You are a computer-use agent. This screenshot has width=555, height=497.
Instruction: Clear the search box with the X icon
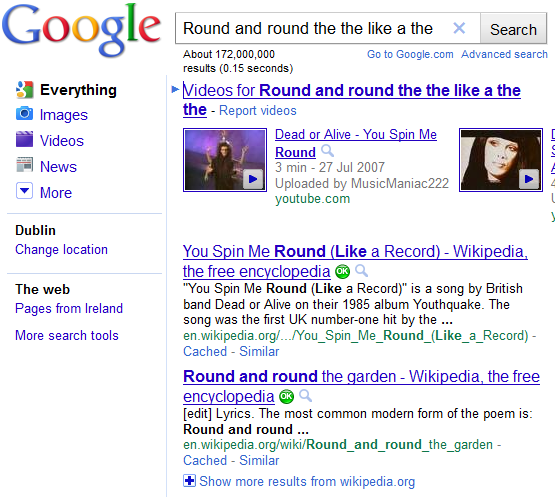459,28
